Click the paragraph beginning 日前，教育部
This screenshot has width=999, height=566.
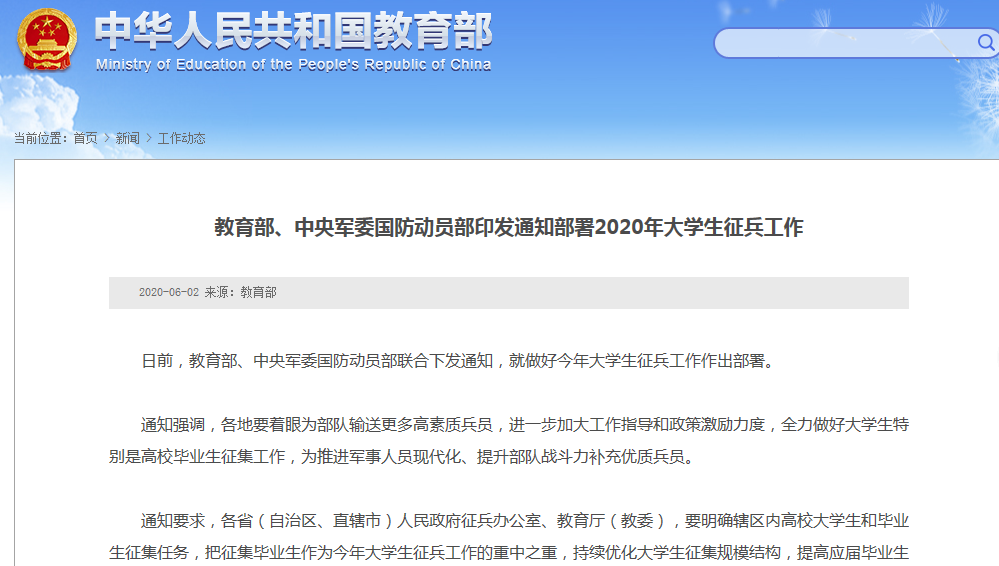pyautogui.click(x=458, y=361)
